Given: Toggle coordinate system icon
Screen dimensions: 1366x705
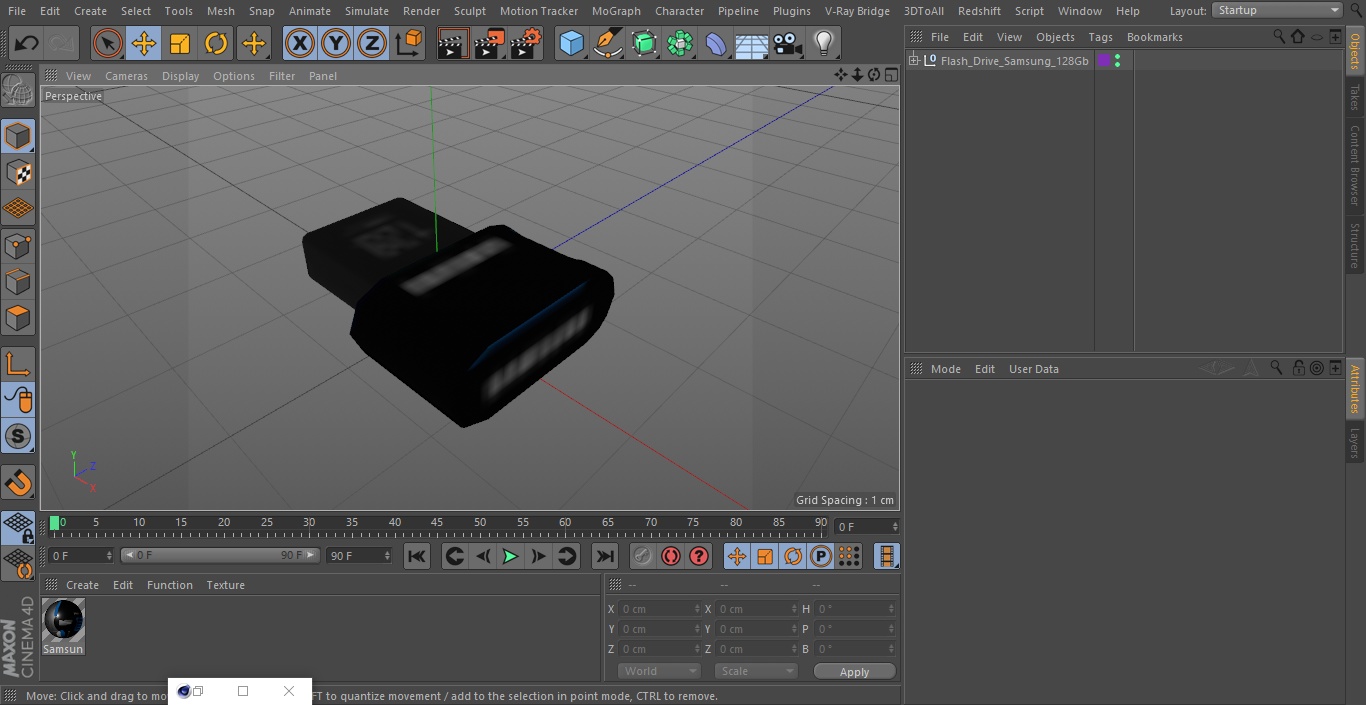Looking at the screenshot, I should [x=409, y=43].
